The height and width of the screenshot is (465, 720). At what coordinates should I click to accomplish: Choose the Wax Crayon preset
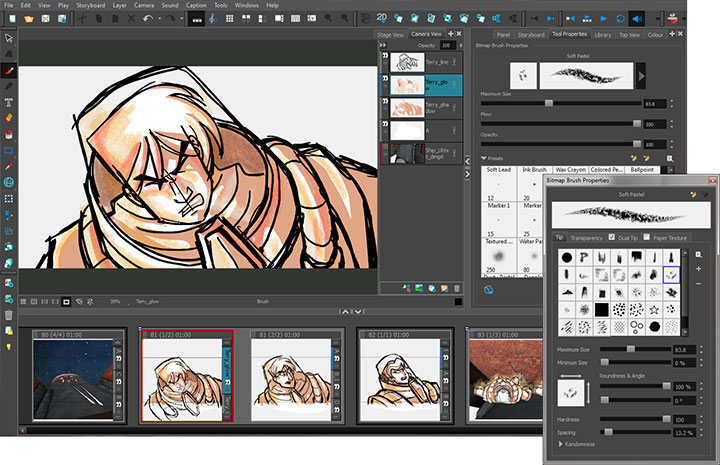pos(570,170)
